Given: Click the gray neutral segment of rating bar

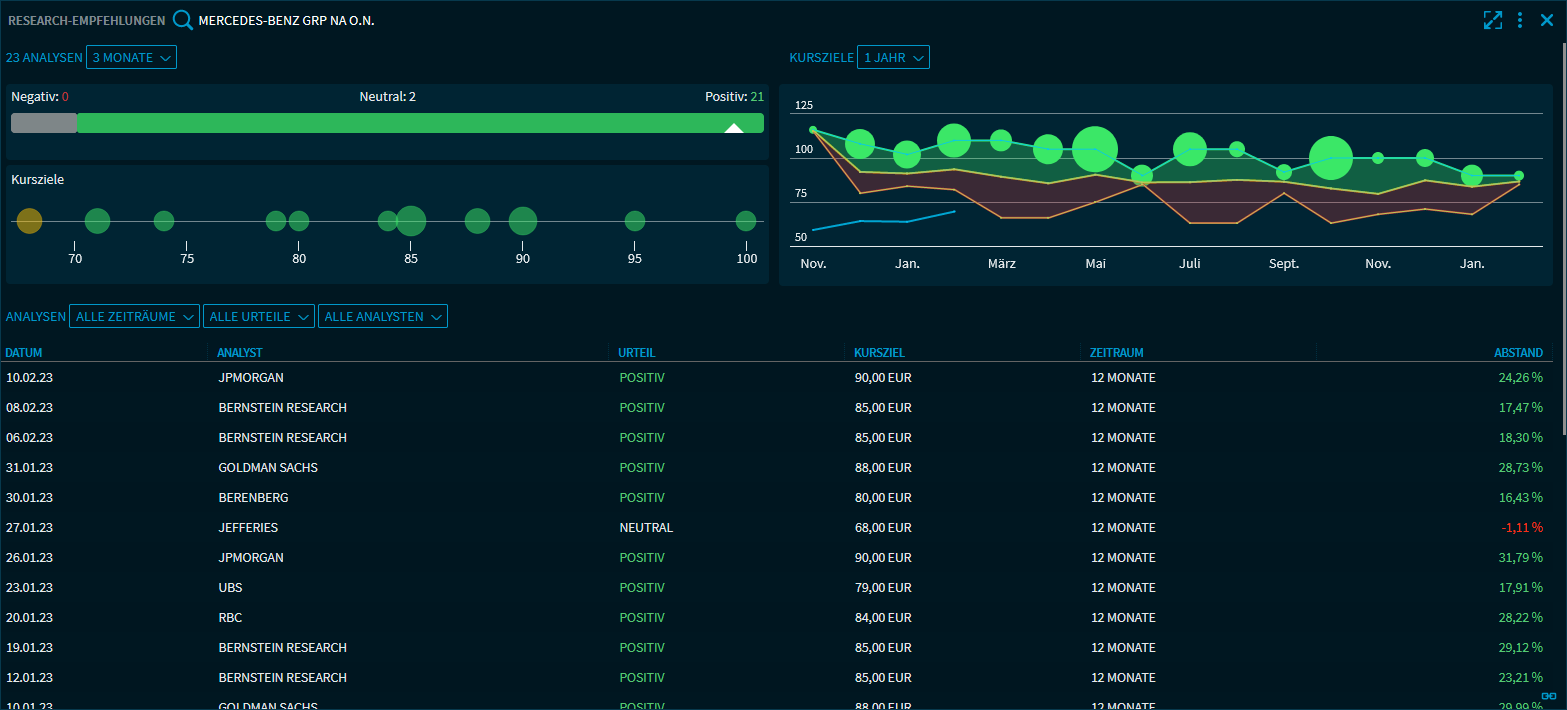Looking at the screenshot, I should click(44, 123).
